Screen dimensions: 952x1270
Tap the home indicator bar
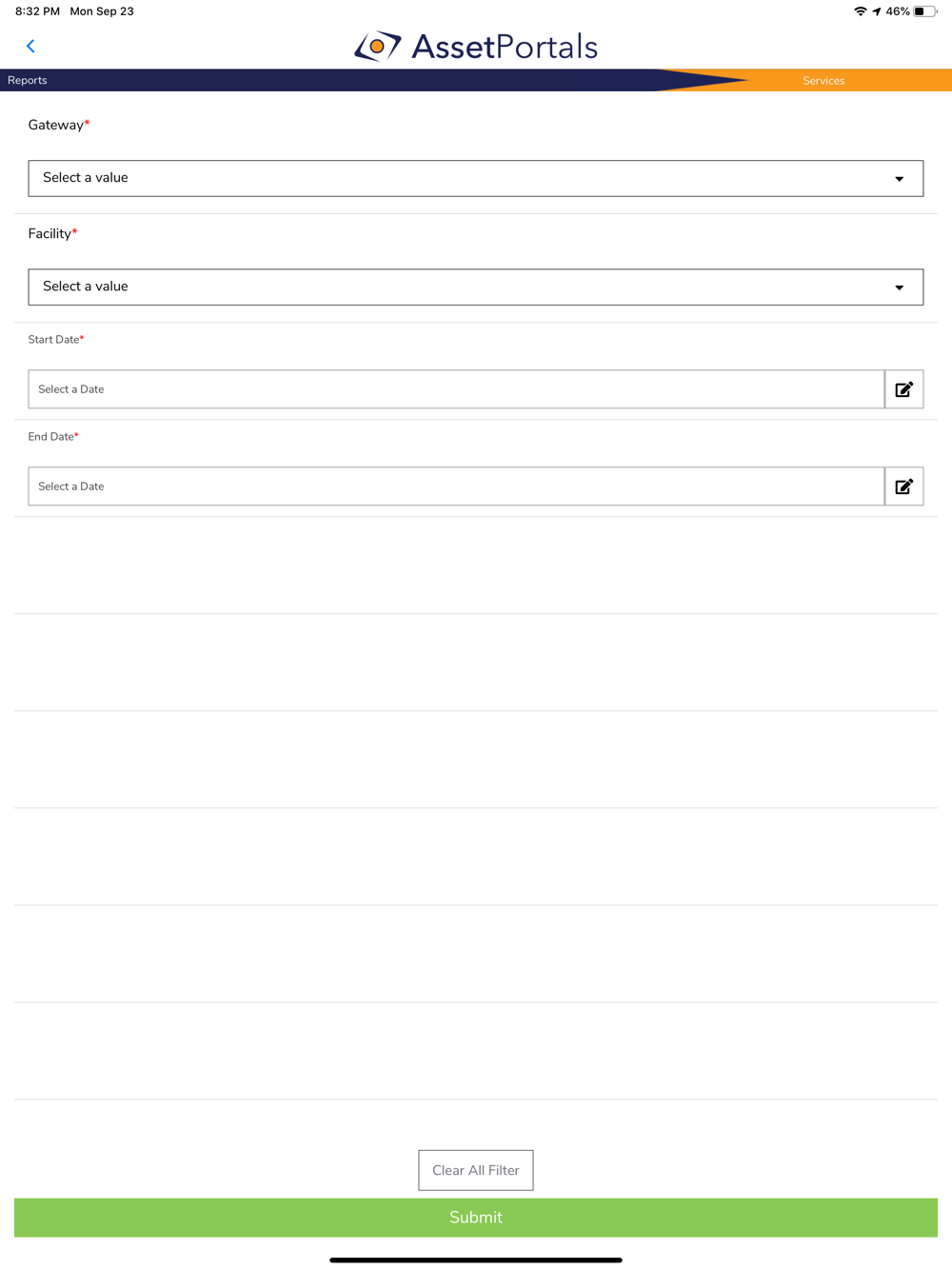(x=476, y=1260)
